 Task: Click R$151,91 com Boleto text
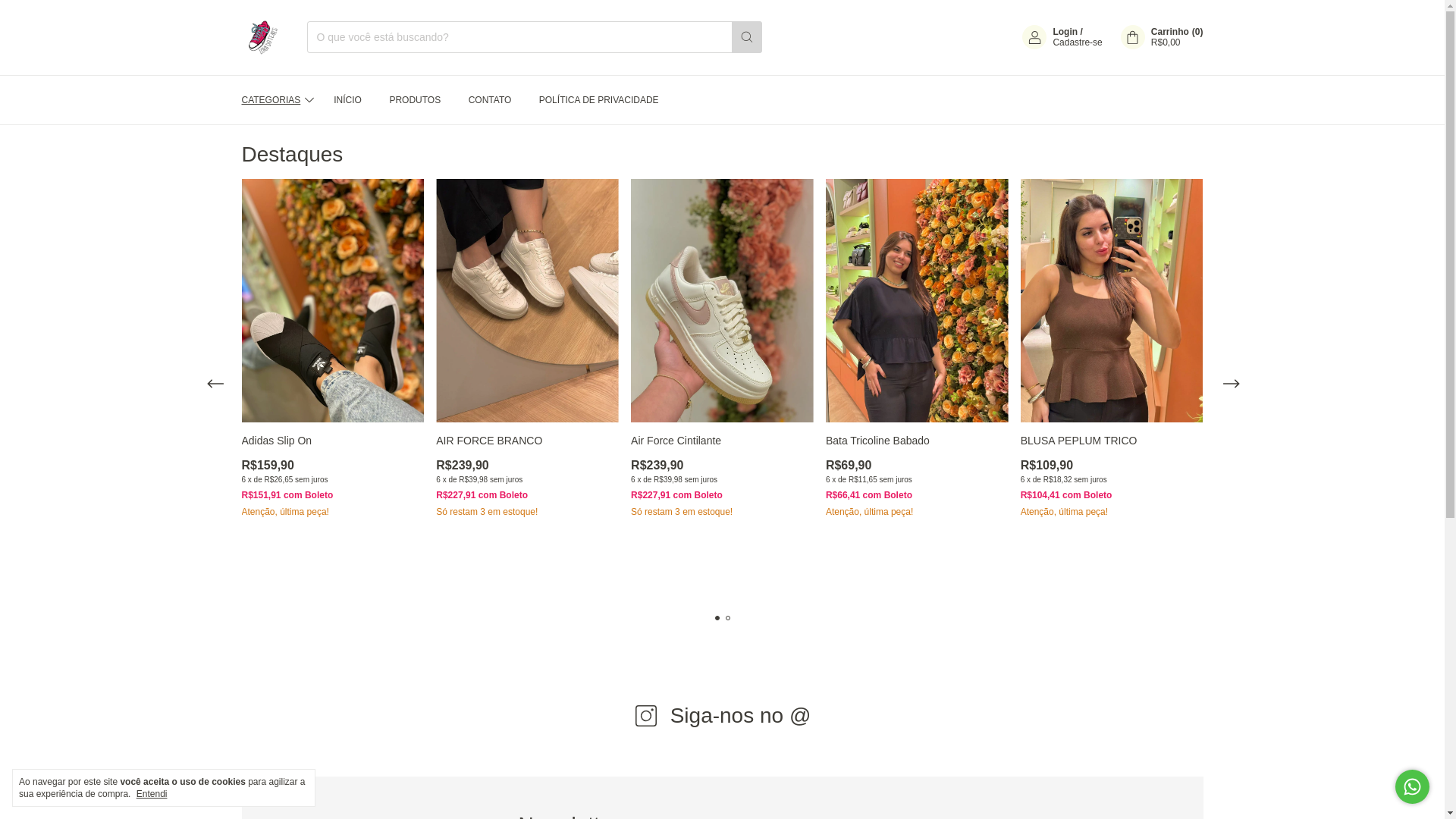coord(287,495)
